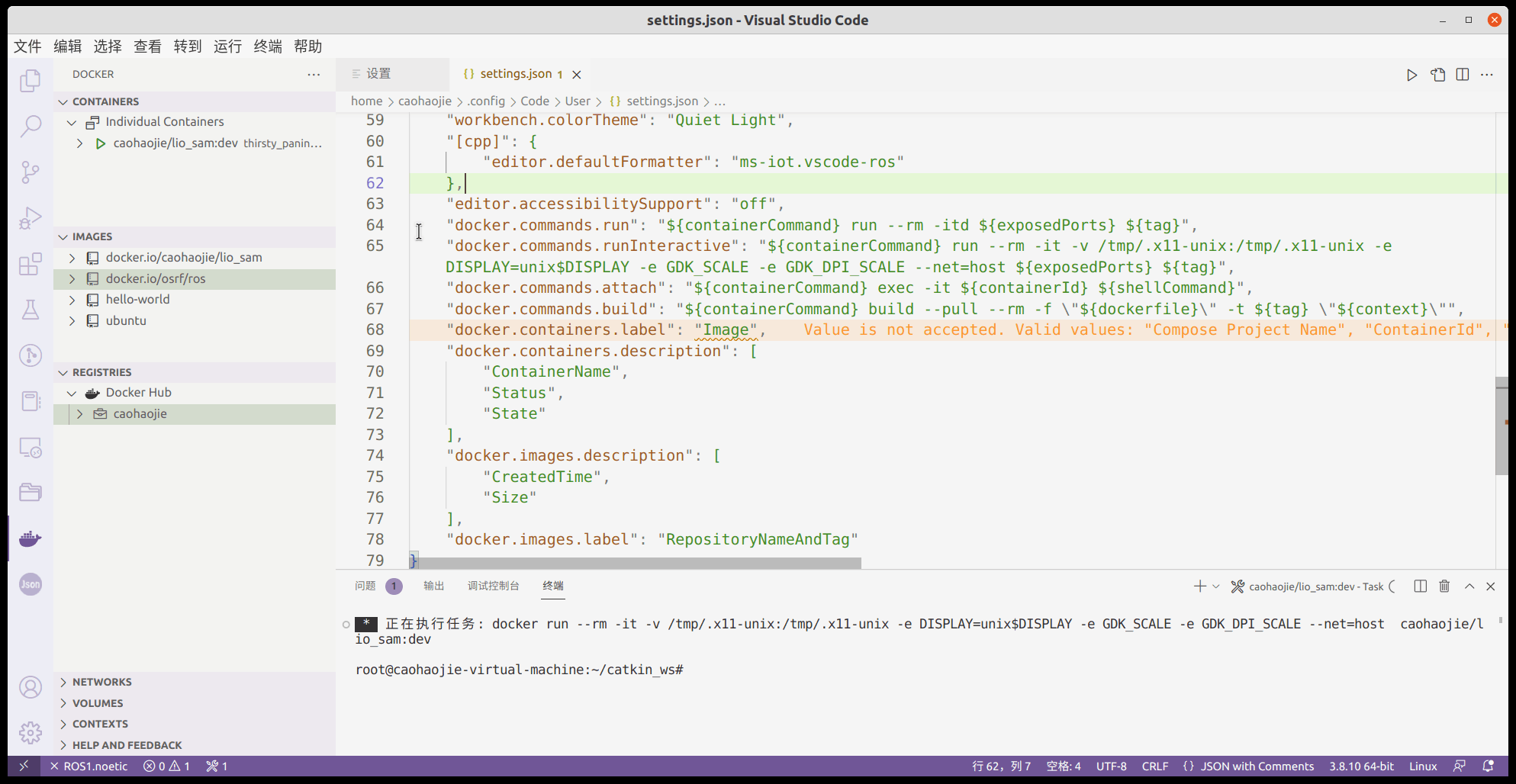Click line and column indicator 行 62
The height and width of the screenshot is (784, 1516).
[x=1001, y=766]
